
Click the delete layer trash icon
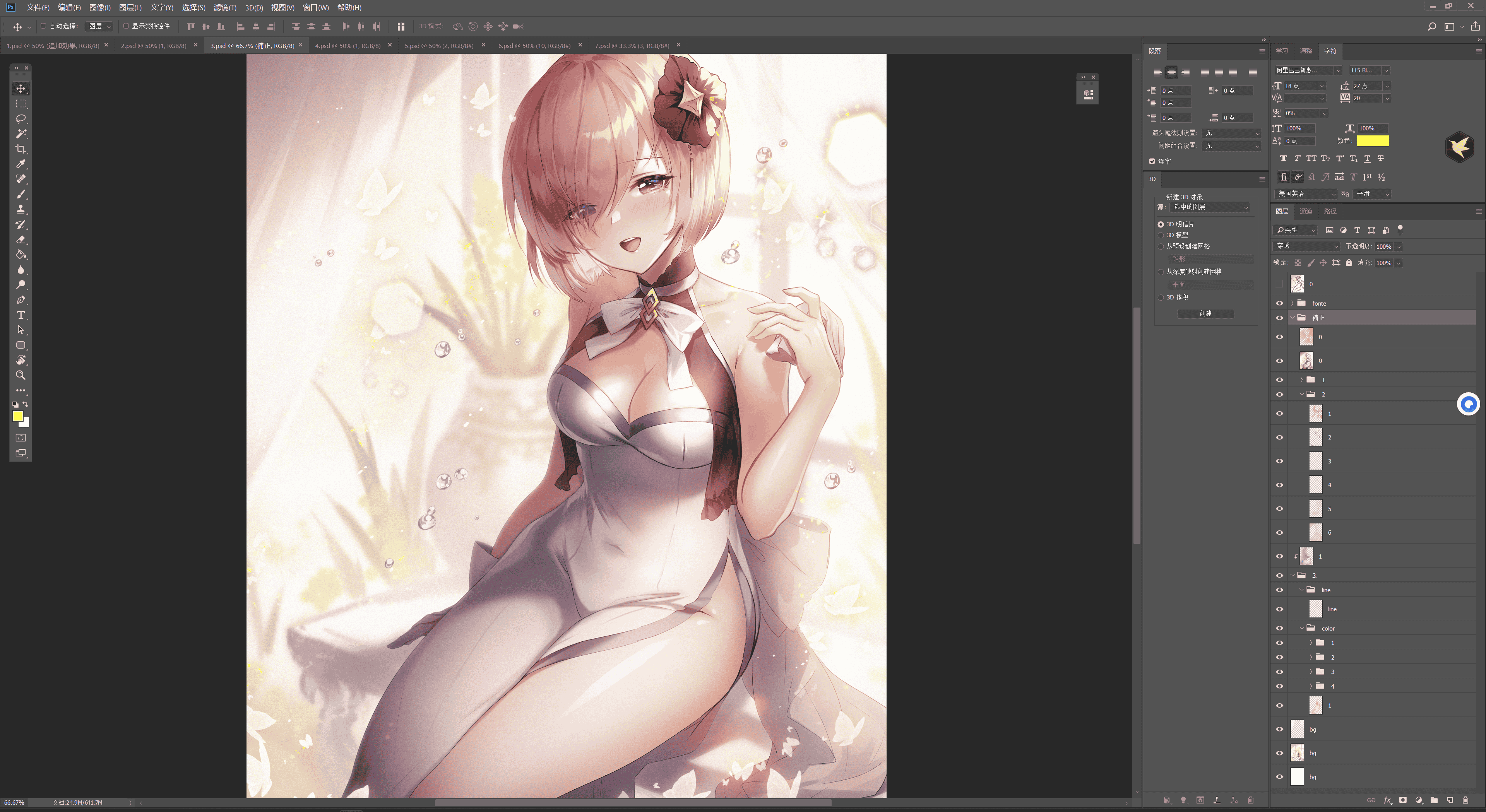click(1465, 800)
